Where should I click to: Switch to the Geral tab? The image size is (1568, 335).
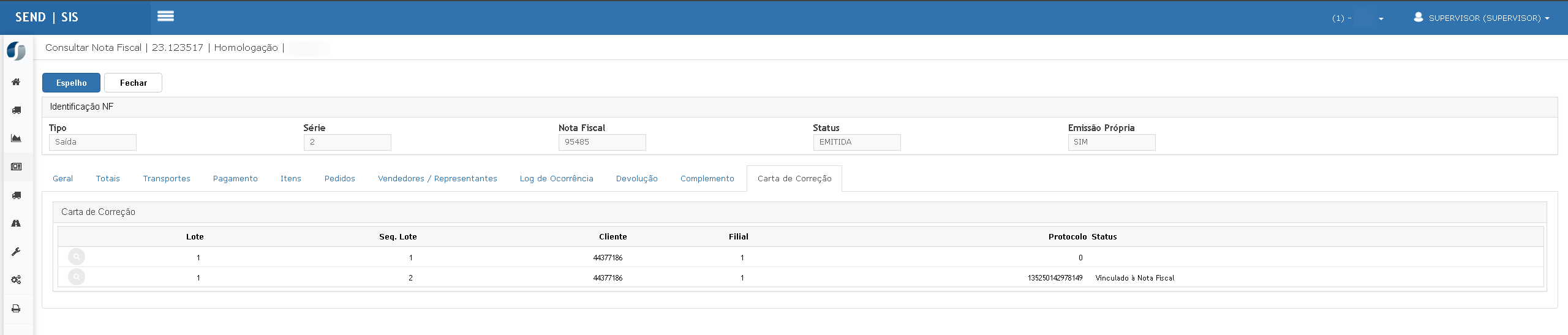62,179
